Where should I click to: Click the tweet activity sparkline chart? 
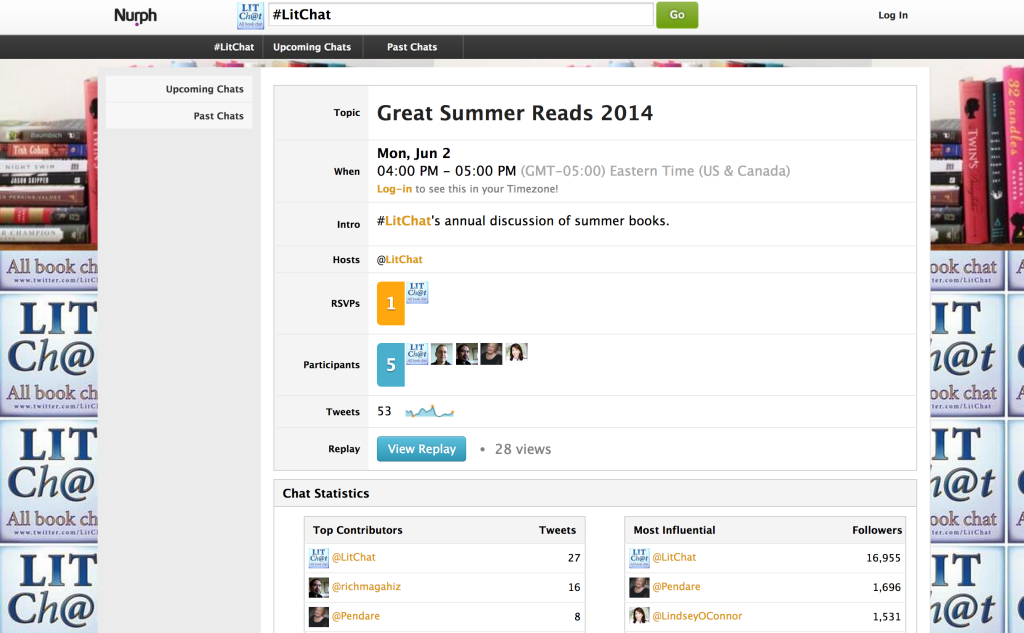(430, 412)
